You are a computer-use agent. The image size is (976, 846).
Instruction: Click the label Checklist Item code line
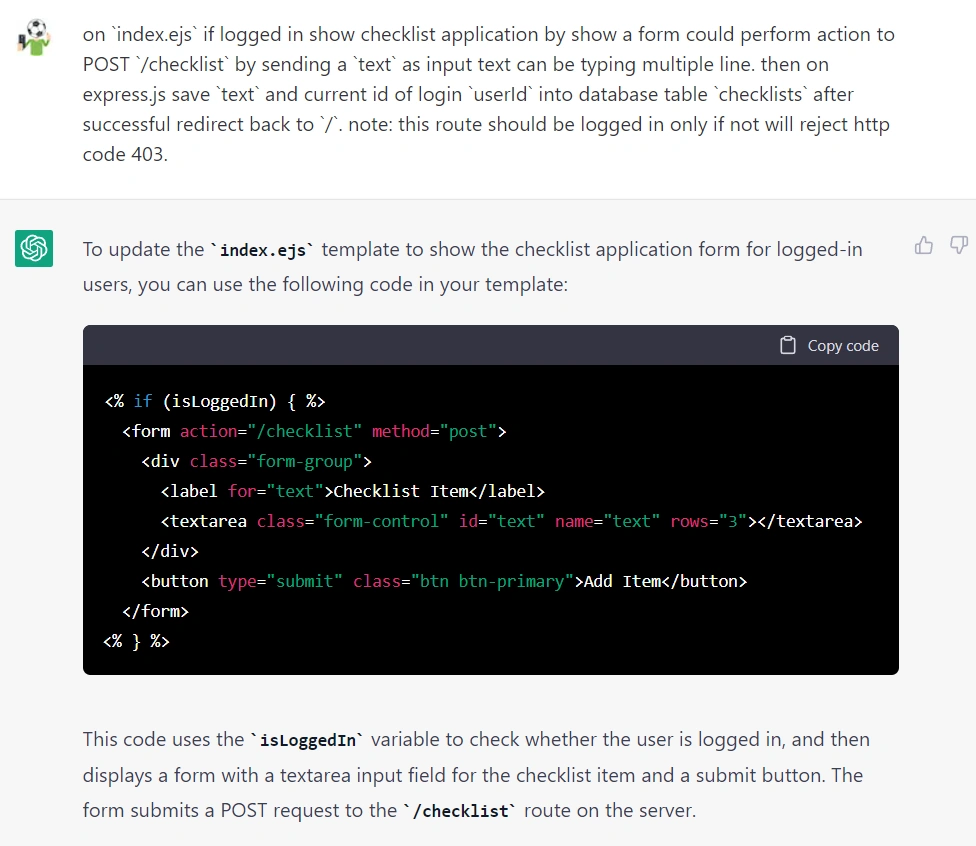pos(352,491)
